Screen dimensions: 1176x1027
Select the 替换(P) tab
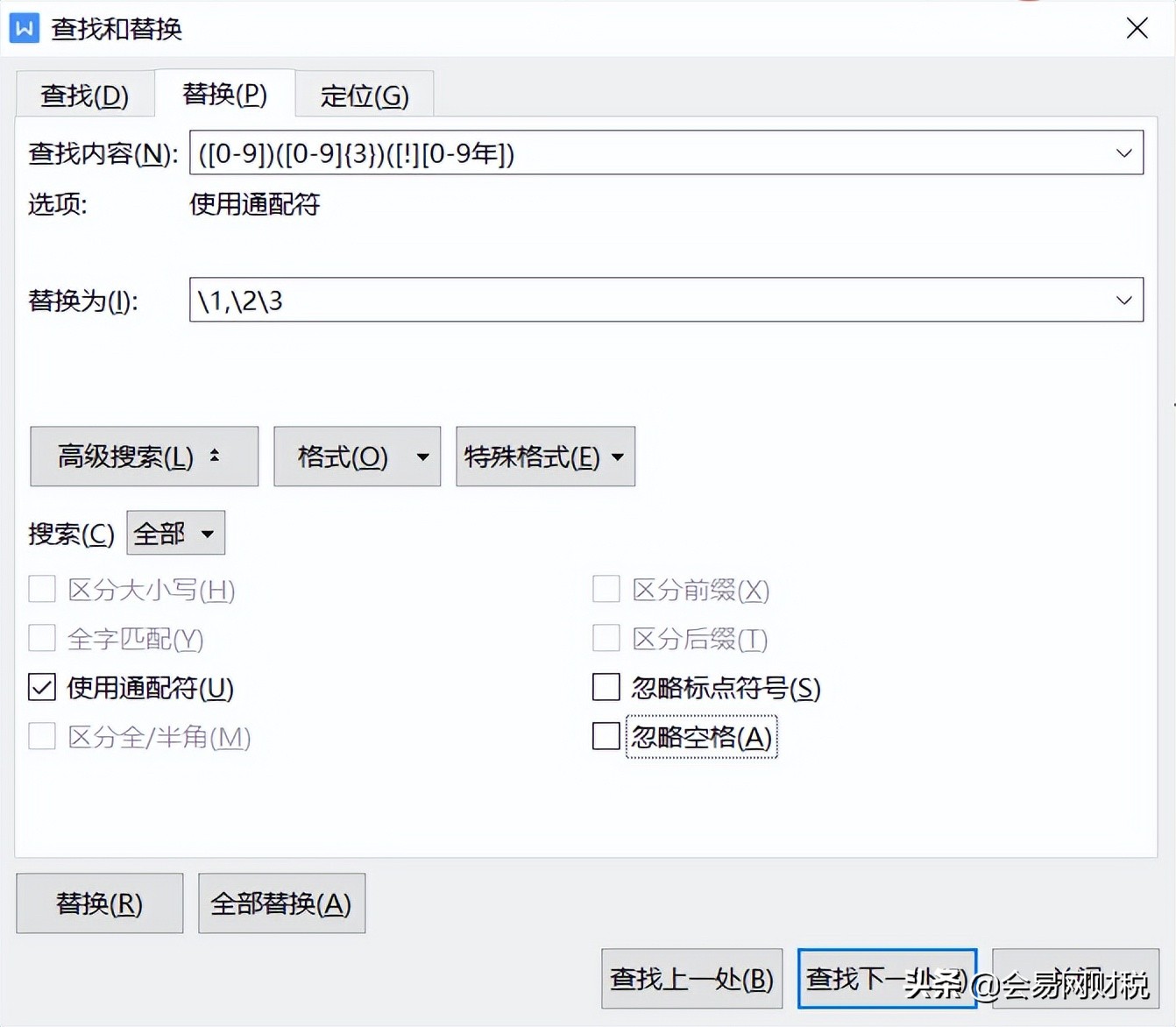[x=224, y=94]
